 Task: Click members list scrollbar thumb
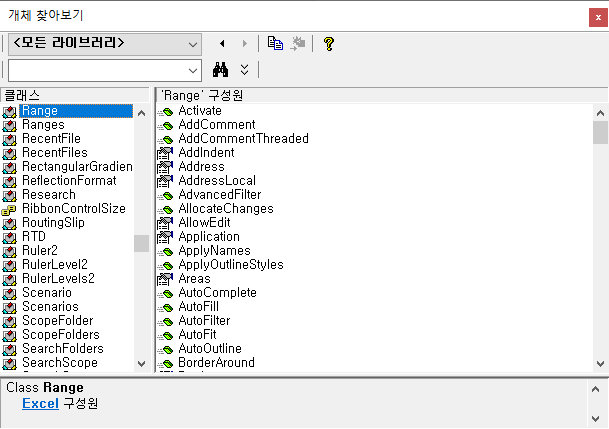(600, 132)
